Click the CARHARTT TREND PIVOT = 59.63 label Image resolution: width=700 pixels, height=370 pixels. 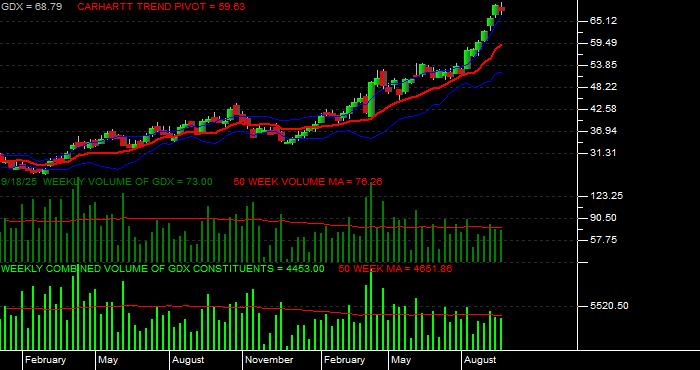click(x=161, y=7)
